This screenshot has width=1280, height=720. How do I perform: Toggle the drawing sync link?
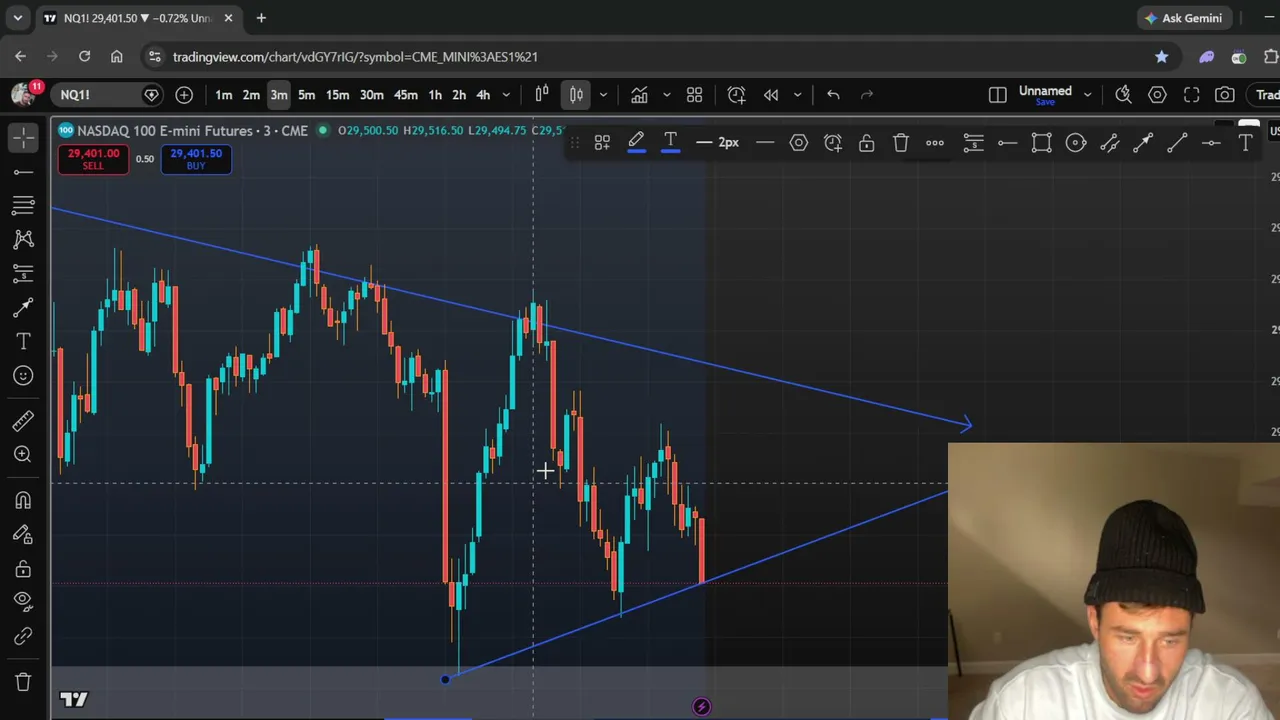tap(23, 636)
